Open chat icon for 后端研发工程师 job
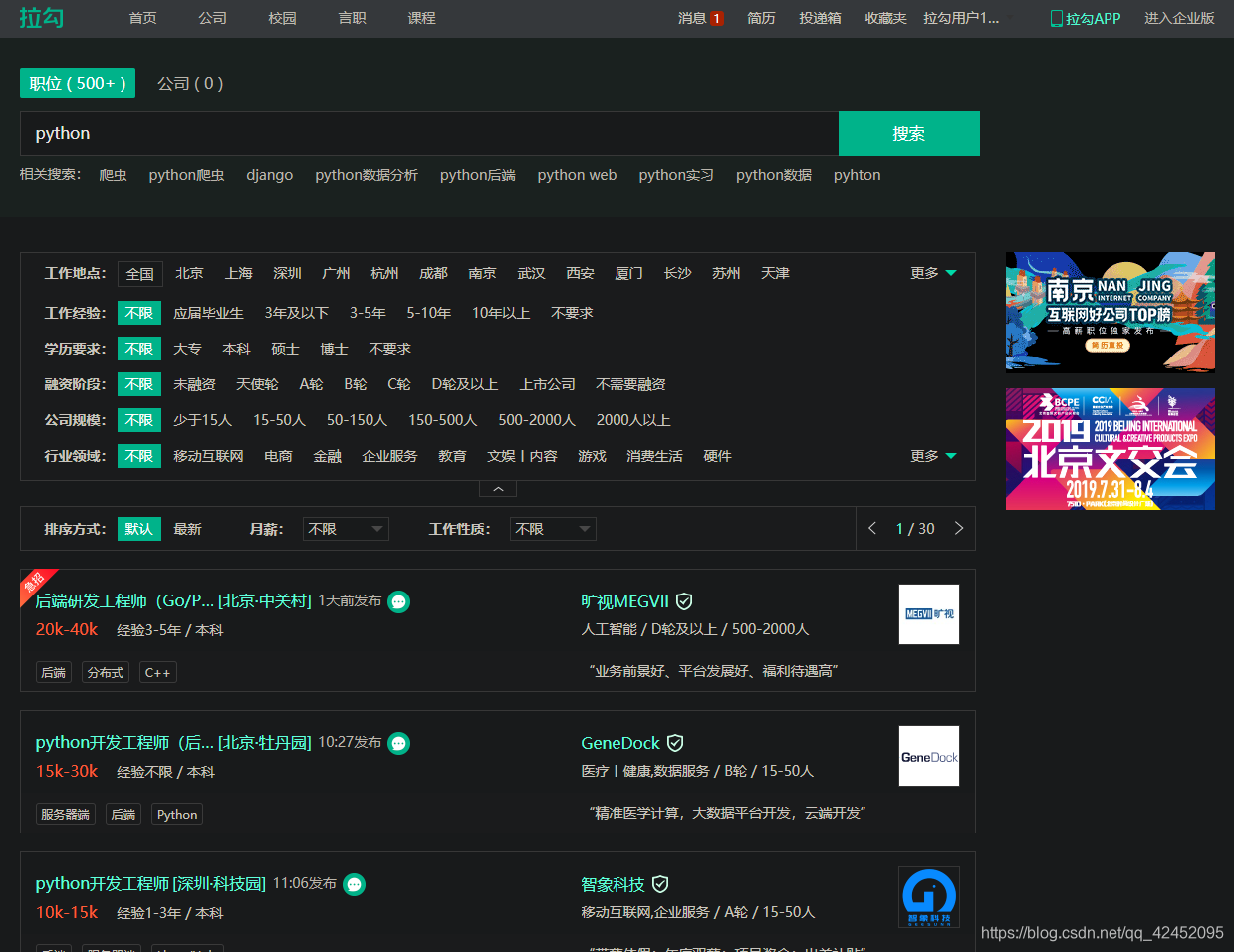The height and width of the screenshot is (952, 1234). pos(399,602)
